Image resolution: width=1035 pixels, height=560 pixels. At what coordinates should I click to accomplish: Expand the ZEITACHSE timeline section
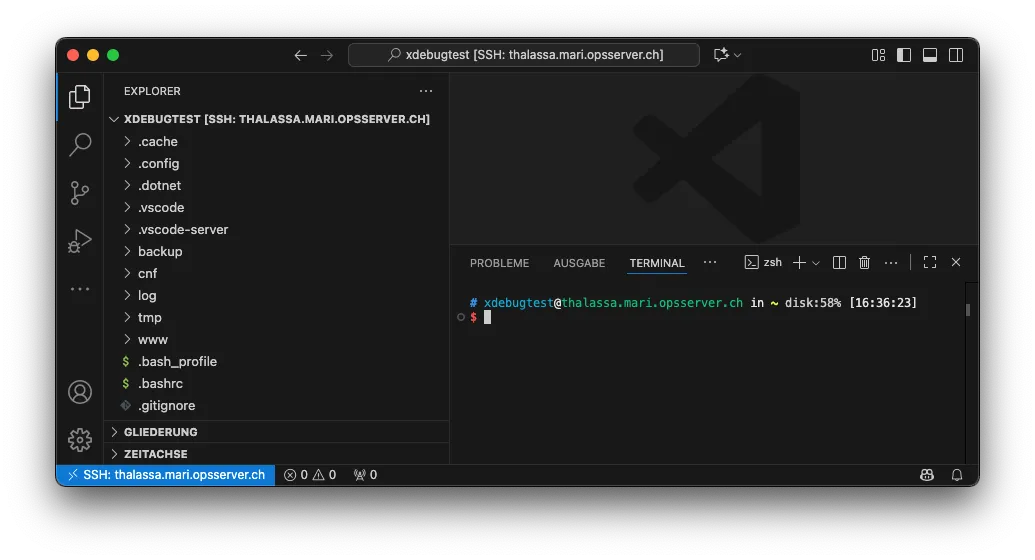tap(277, 454)
